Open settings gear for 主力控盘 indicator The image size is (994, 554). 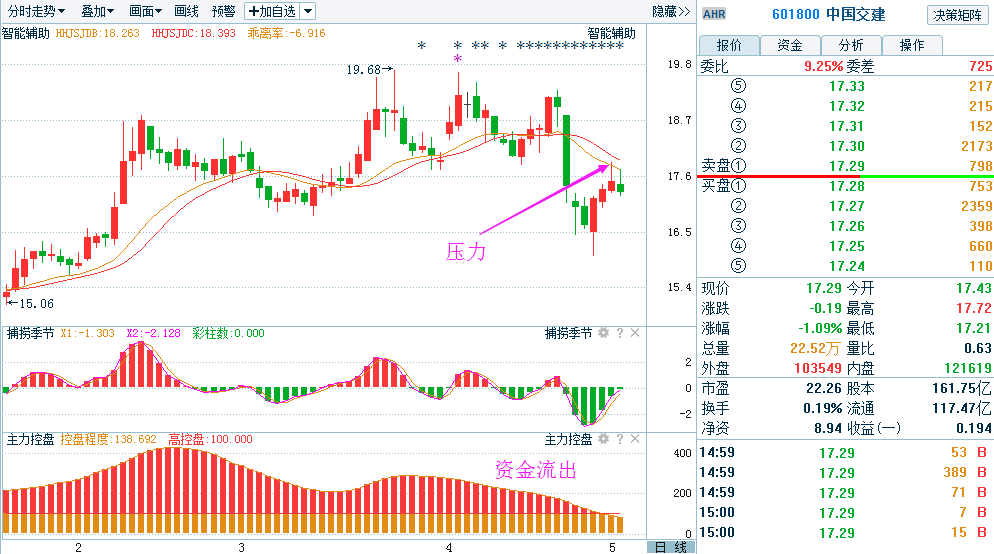tap(604, 439)
